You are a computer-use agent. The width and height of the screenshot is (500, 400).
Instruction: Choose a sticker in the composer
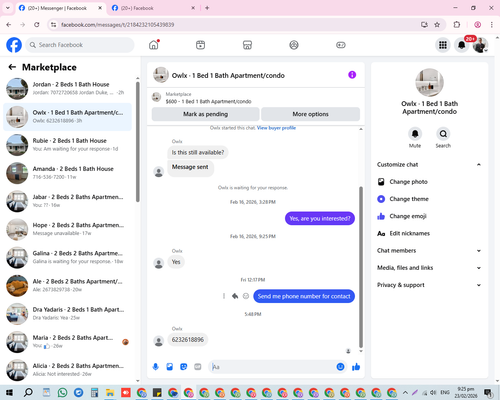coord(184,367)
